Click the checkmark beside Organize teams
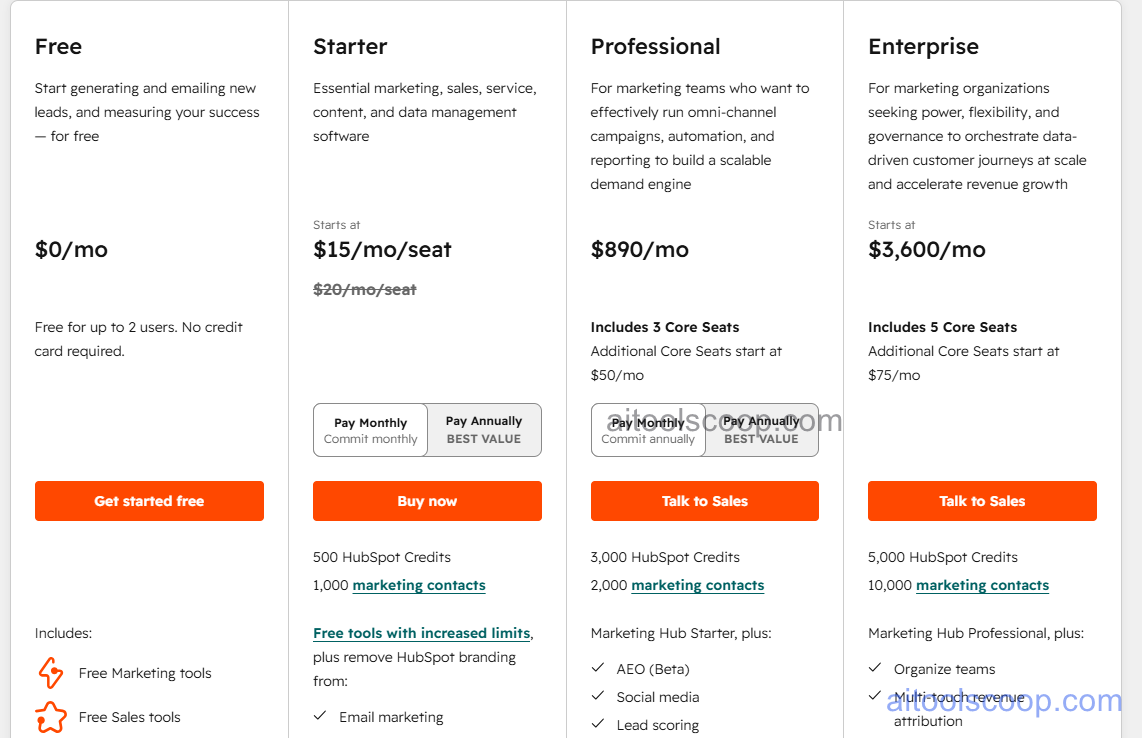Viewport: 1142px width, 738px height. click(x=875, y=668)
